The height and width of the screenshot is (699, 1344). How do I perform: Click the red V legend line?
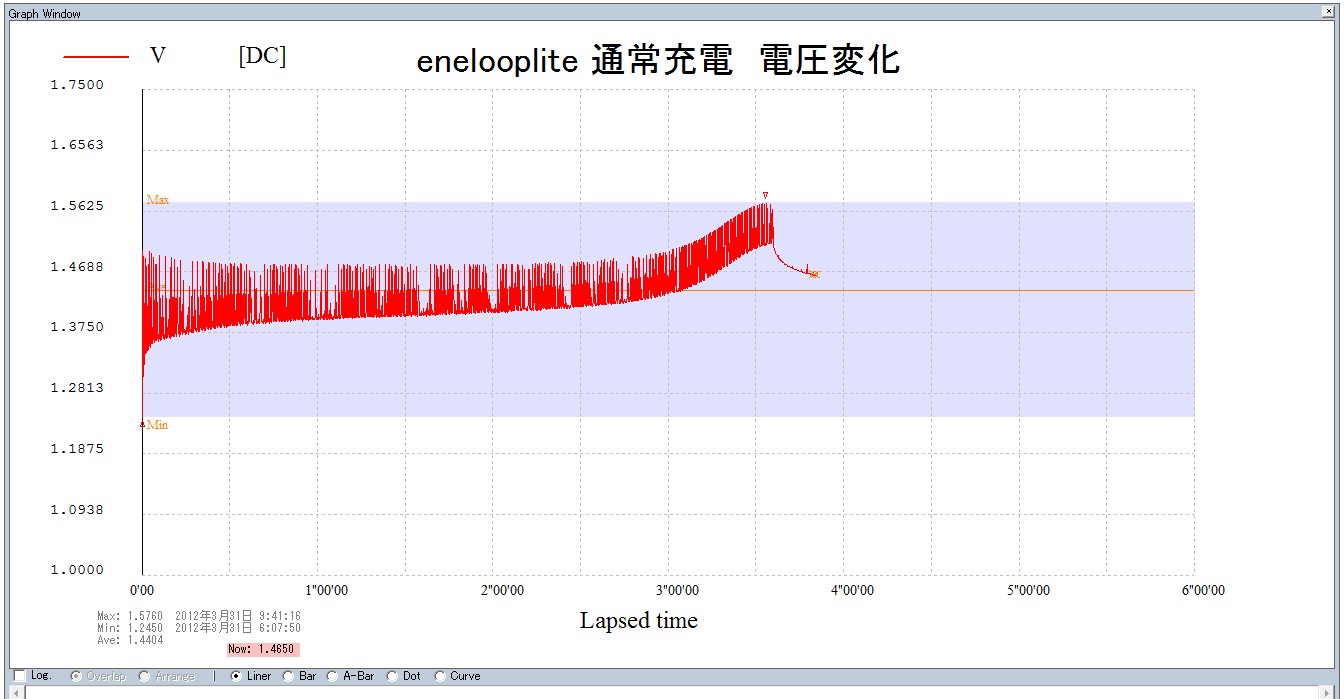pyautogui.click(x=96, y=58)
